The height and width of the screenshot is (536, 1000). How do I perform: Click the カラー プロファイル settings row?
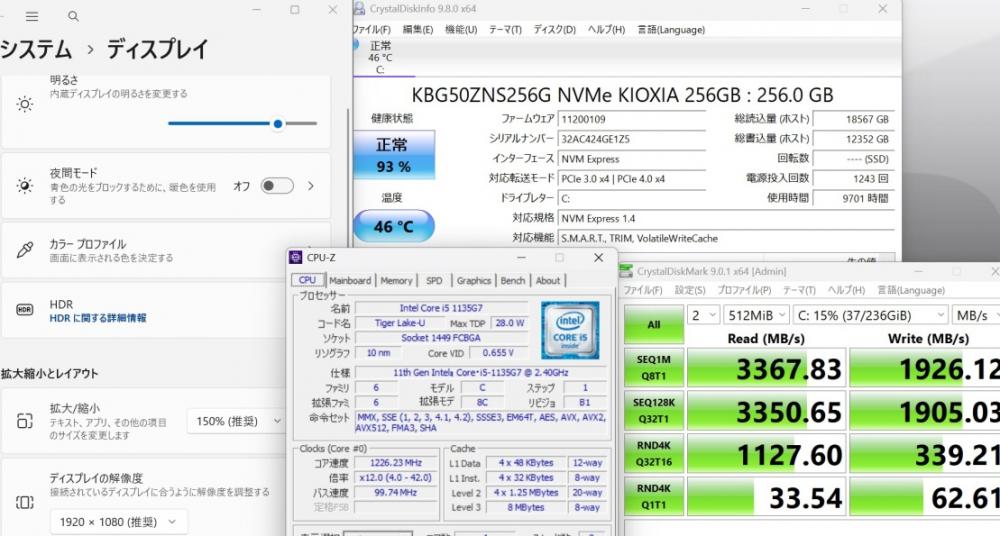click(x=166, y=250)
